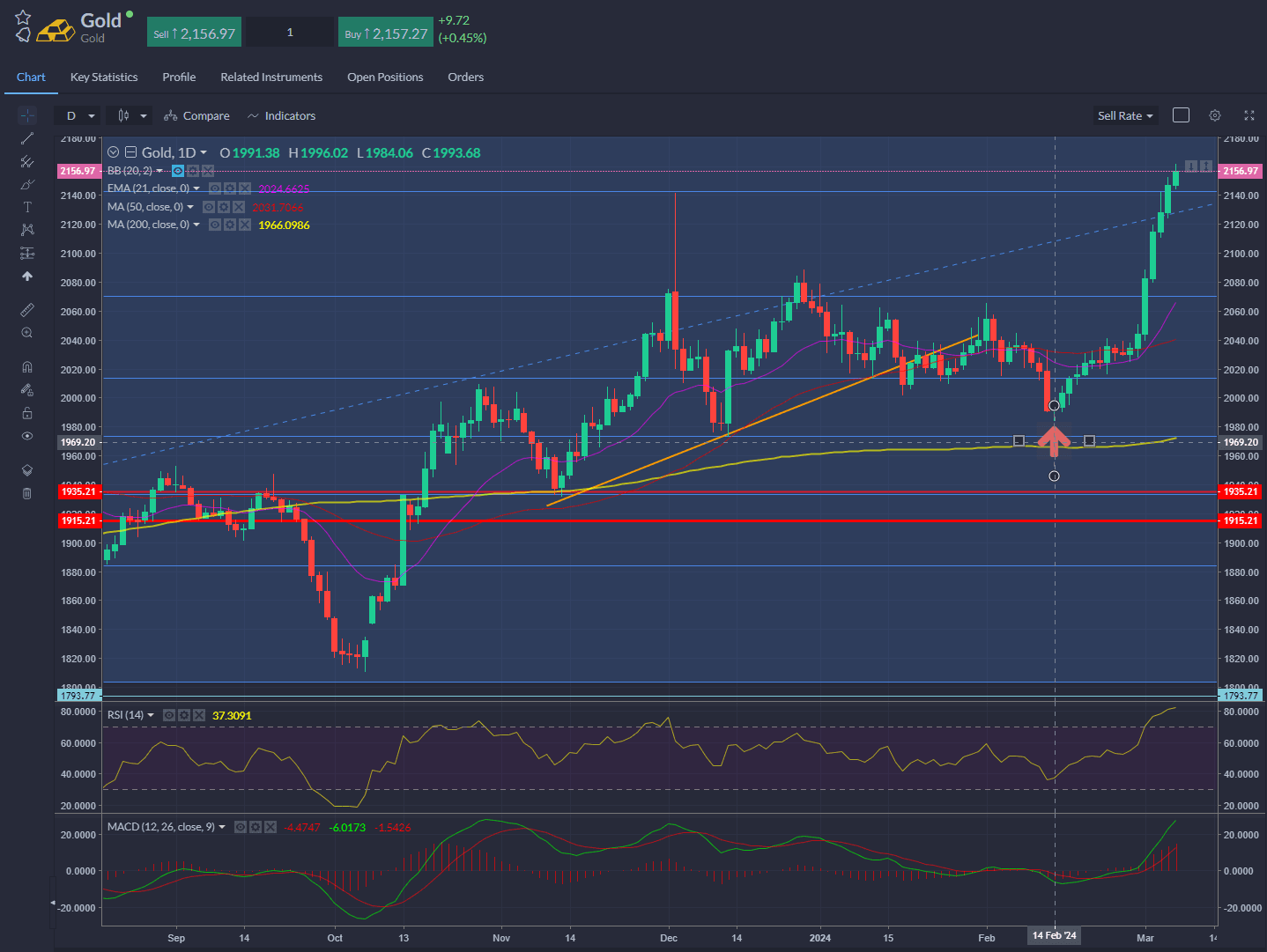This screenshot has width=1267, height=952.
Task: Pick the brush drawing tool
Action: (x=26, y=184)
